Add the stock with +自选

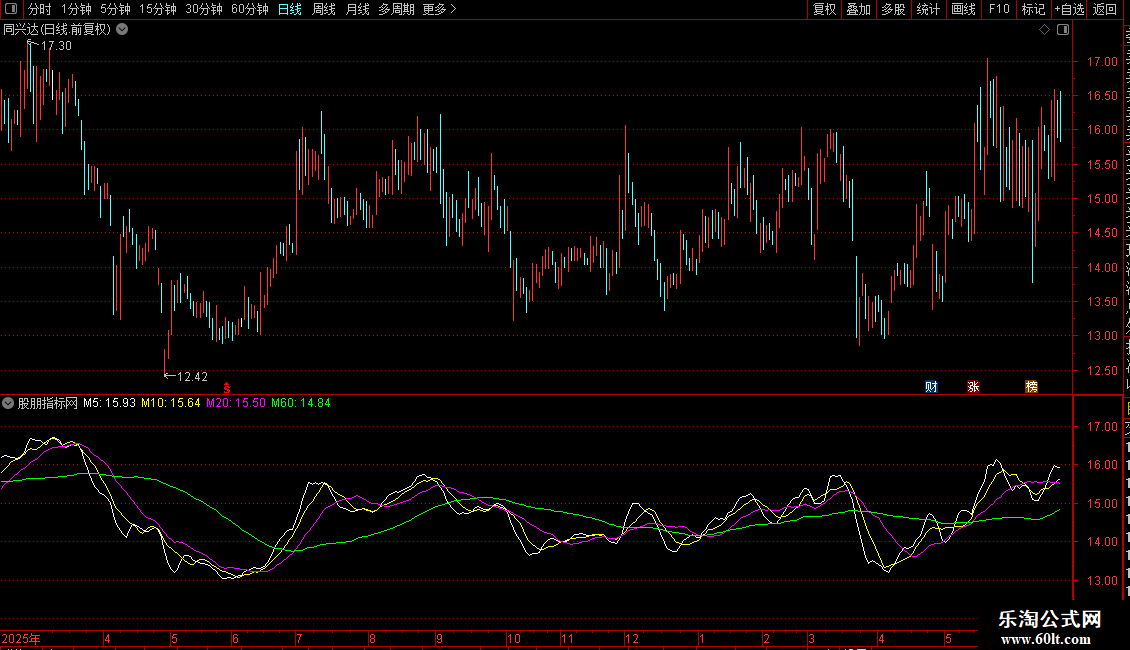click(x=1069, y=9)
